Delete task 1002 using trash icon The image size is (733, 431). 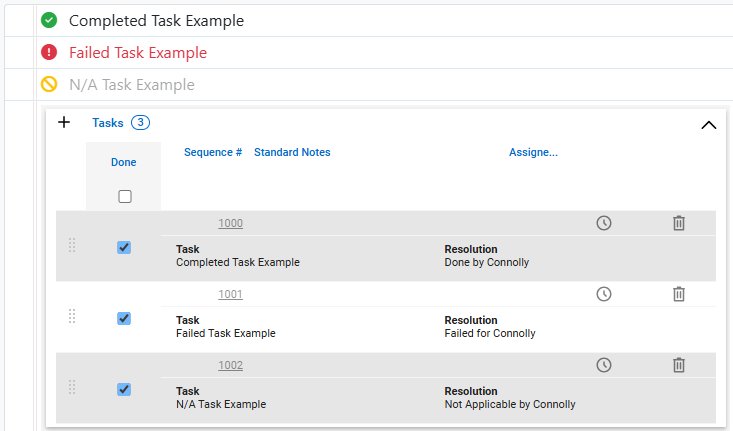pos(679,365)
